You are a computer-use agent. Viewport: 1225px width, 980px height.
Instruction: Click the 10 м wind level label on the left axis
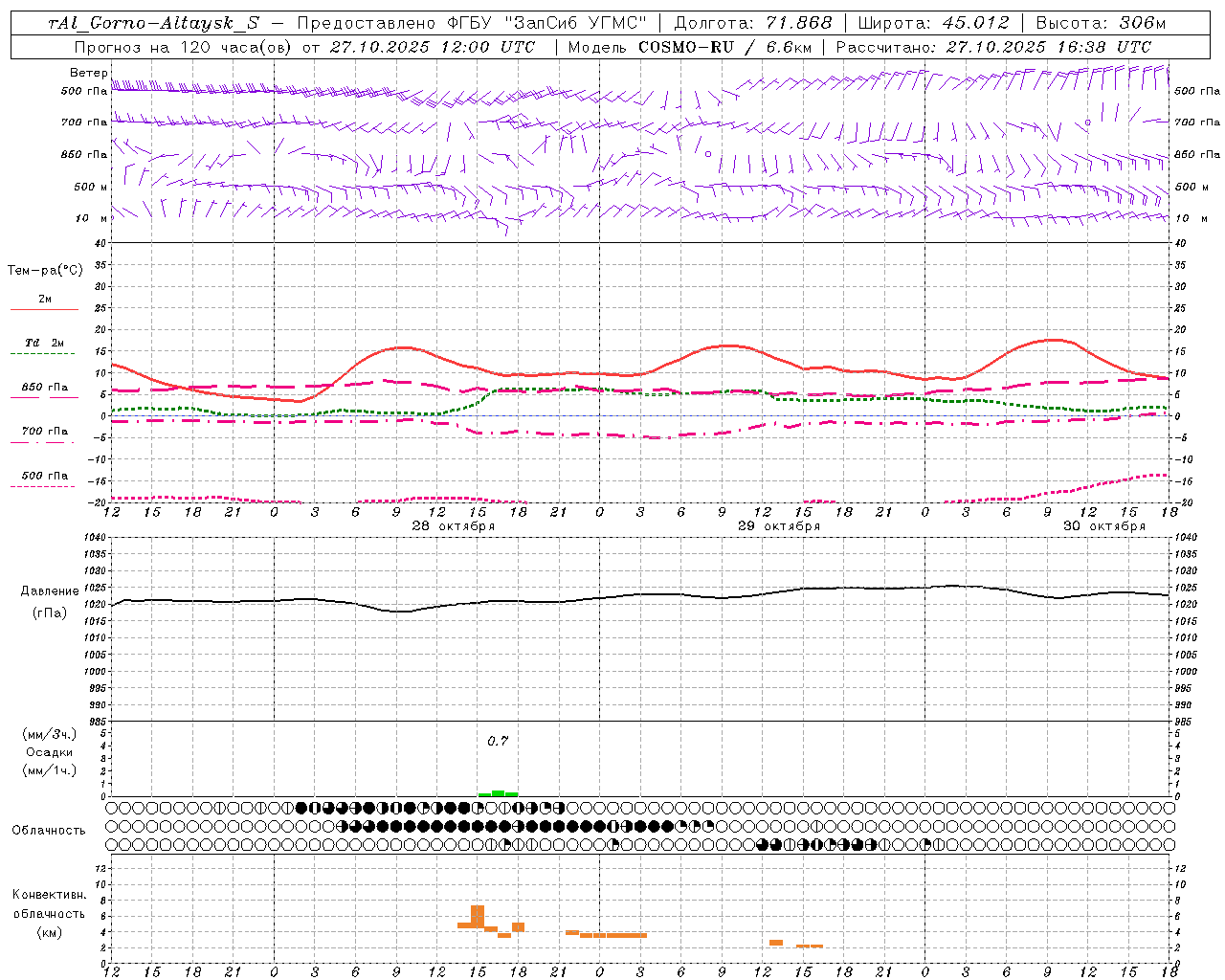coord(91,218)
